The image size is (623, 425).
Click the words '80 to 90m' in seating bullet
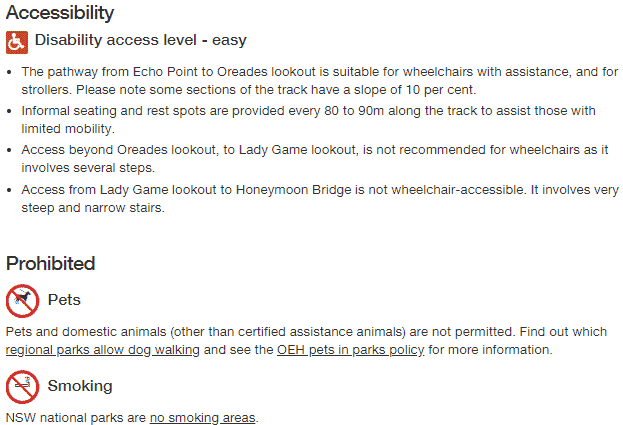pos(354,111)
